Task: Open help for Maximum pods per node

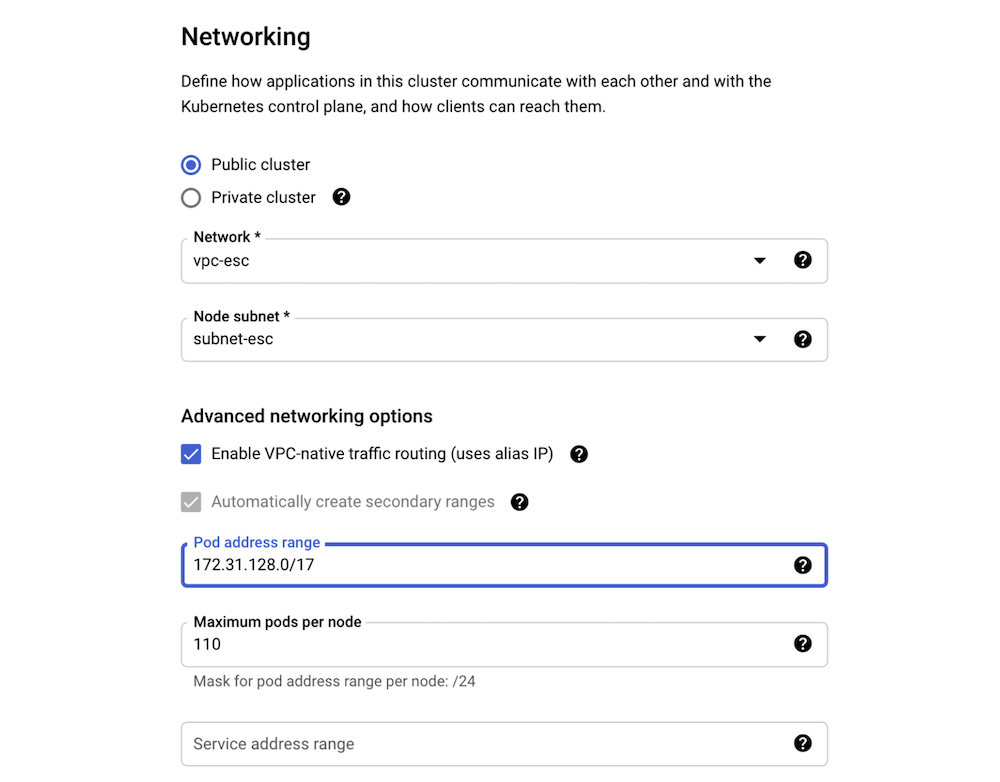Action: coord(803,644)
